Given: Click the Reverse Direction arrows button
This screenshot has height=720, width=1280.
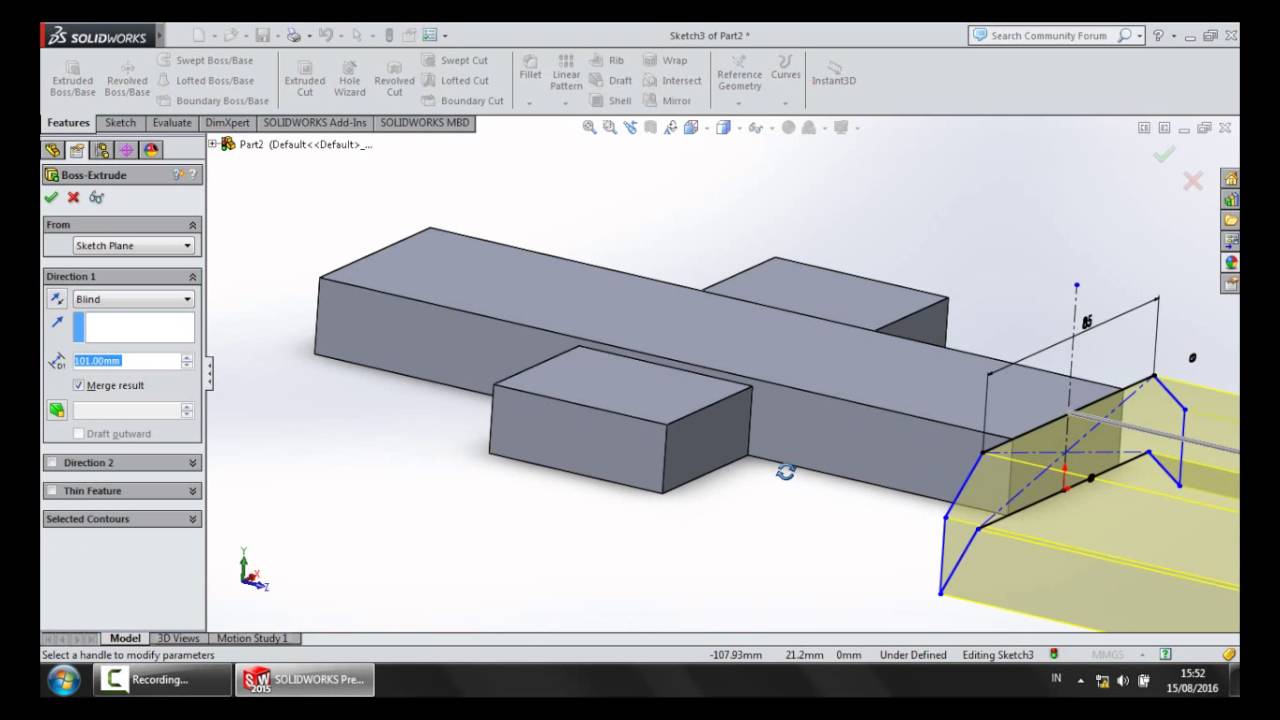Looking at the screenshot, I should click(57, 299).
